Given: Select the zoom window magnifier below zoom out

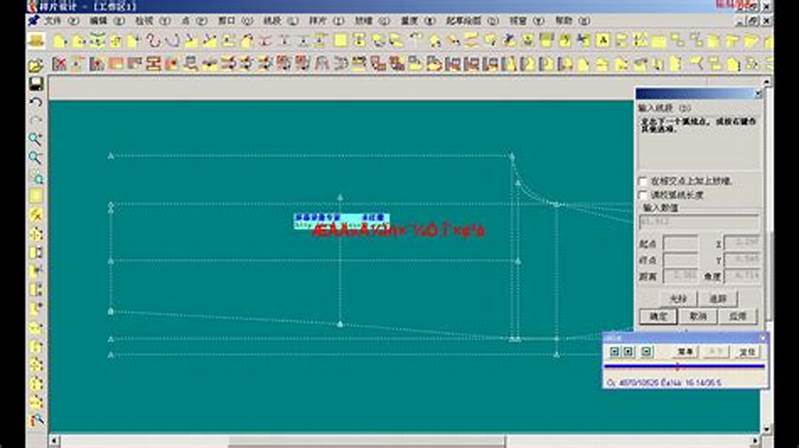Looking at the screenshot, I should (37, 177).
